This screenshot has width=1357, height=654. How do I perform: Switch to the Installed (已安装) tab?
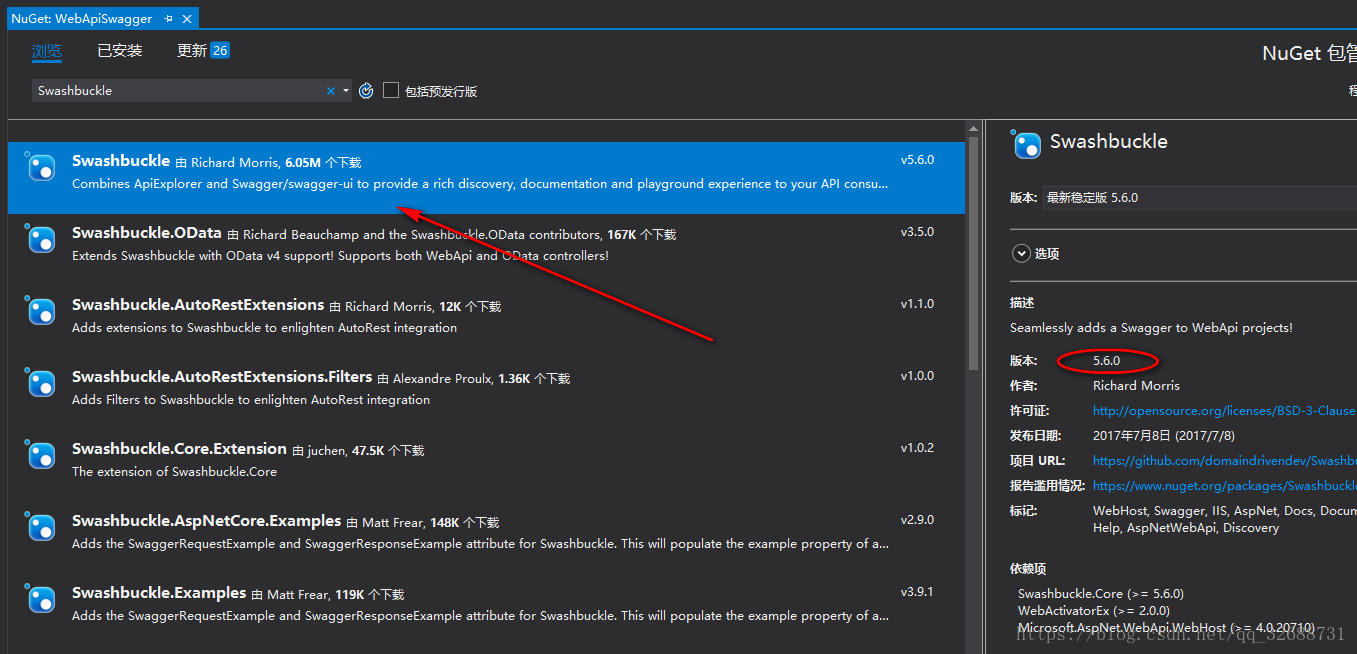tap(120, 51)
